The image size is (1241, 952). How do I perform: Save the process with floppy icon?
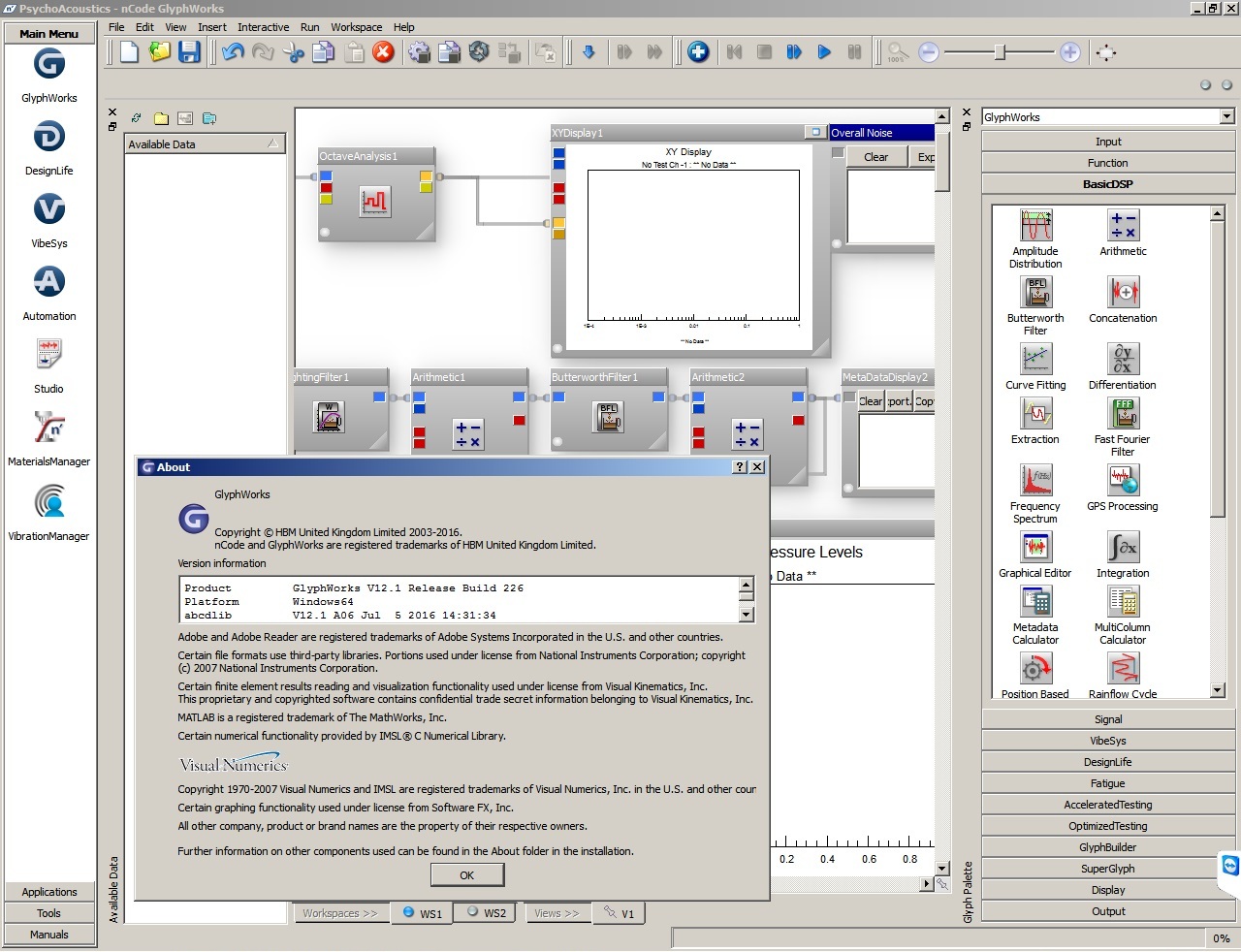pyautogui.click(x=189, y=52)
